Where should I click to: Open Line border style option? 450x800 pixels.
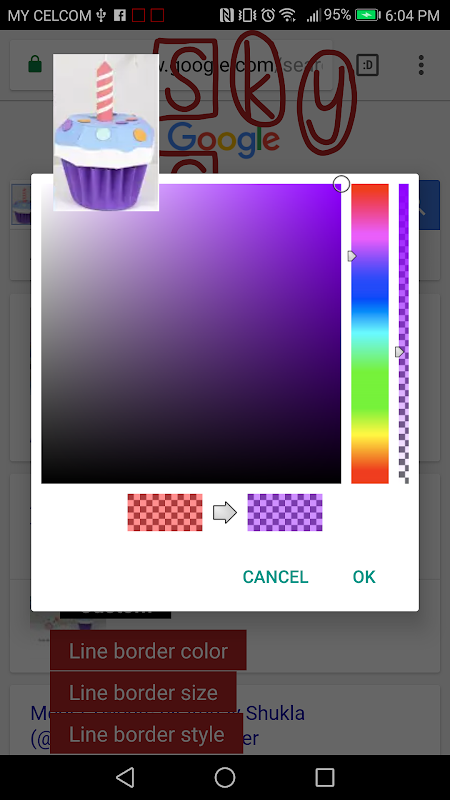coord(146,734)
